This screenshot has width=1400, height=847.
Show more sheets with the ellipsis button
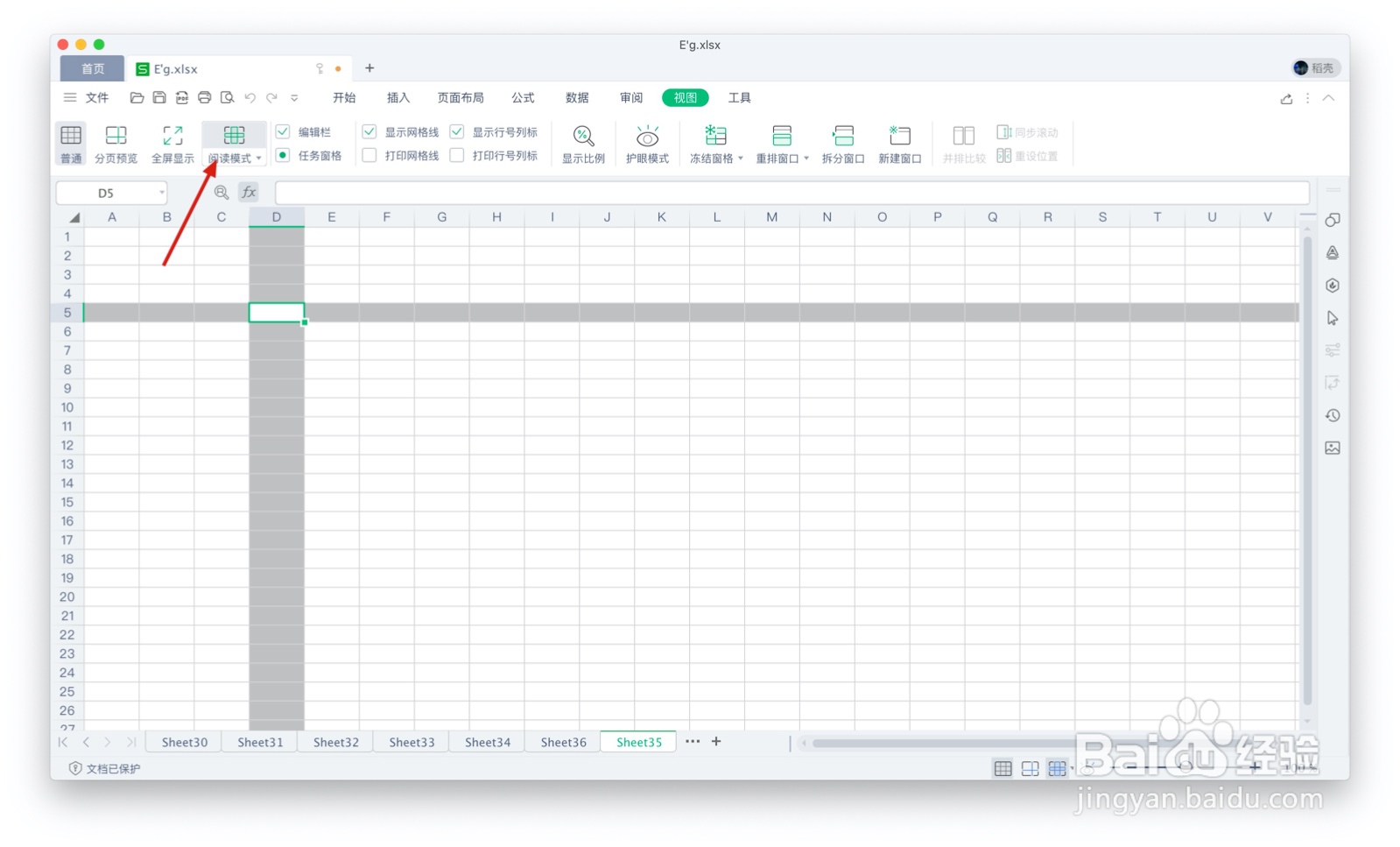[x=693, y=741]
